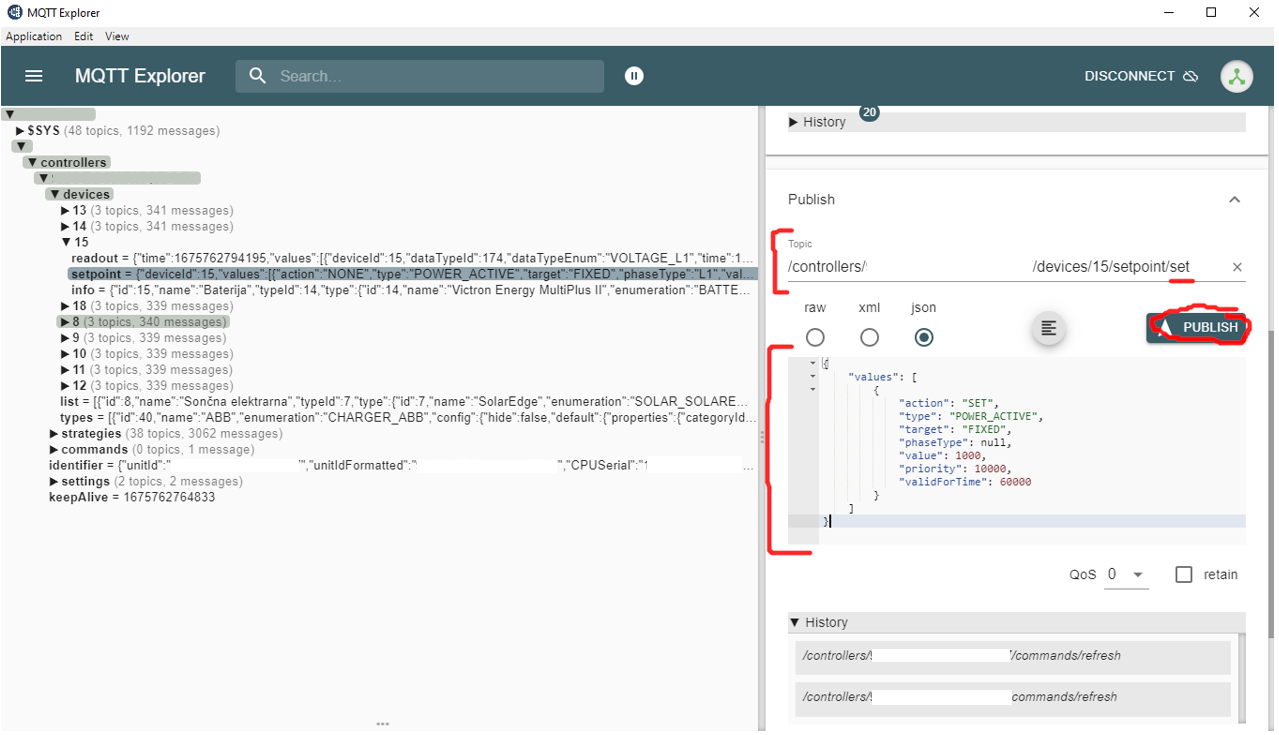
Task: Click the search magnifier icon
Action: (x=258, y=76)
